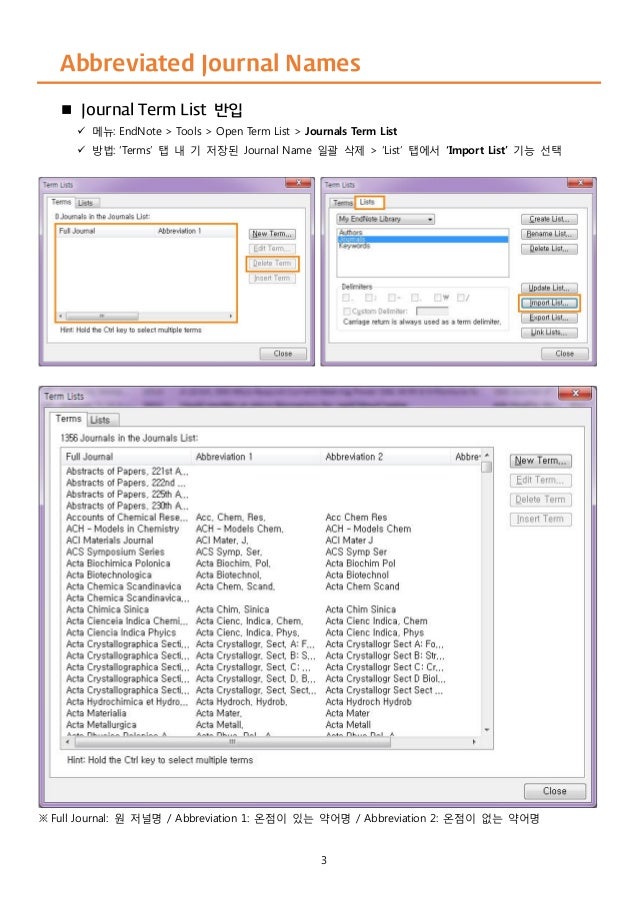The height and width of the screenshot is (903, 638).
Task: Click Full Journal header in 1356 Journals list
Action: click(127, 457)
